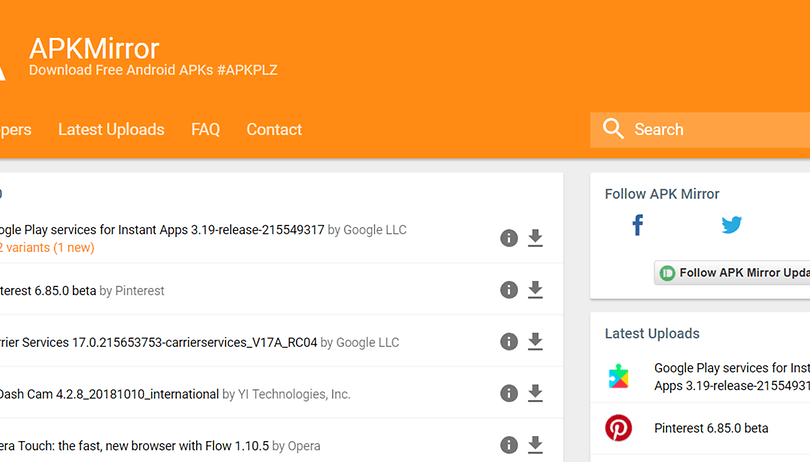Download Carrier Services 17.0 APK
Image resolution: width=810 pixels, height=462 pixels.
pos(535,341)
